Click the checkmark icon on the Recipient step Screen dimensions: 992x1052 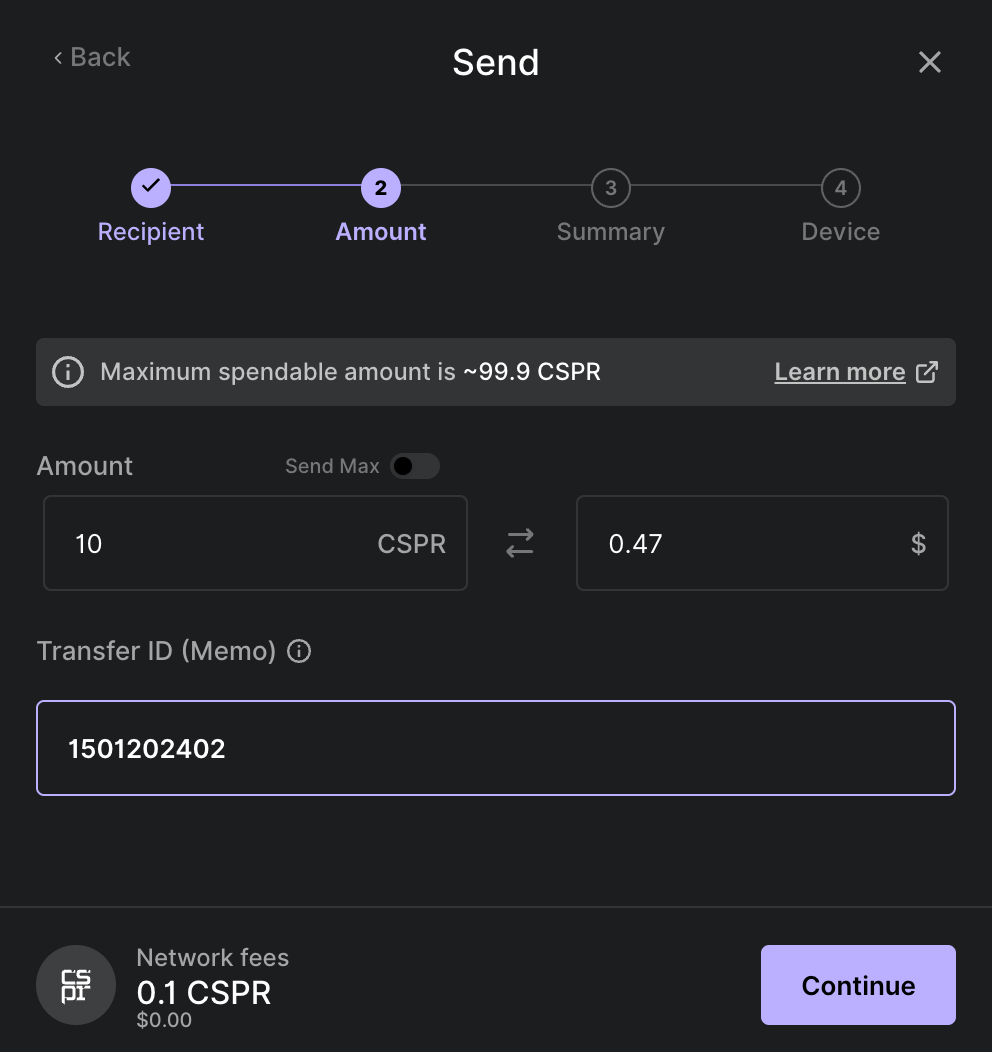pos(150,187)
